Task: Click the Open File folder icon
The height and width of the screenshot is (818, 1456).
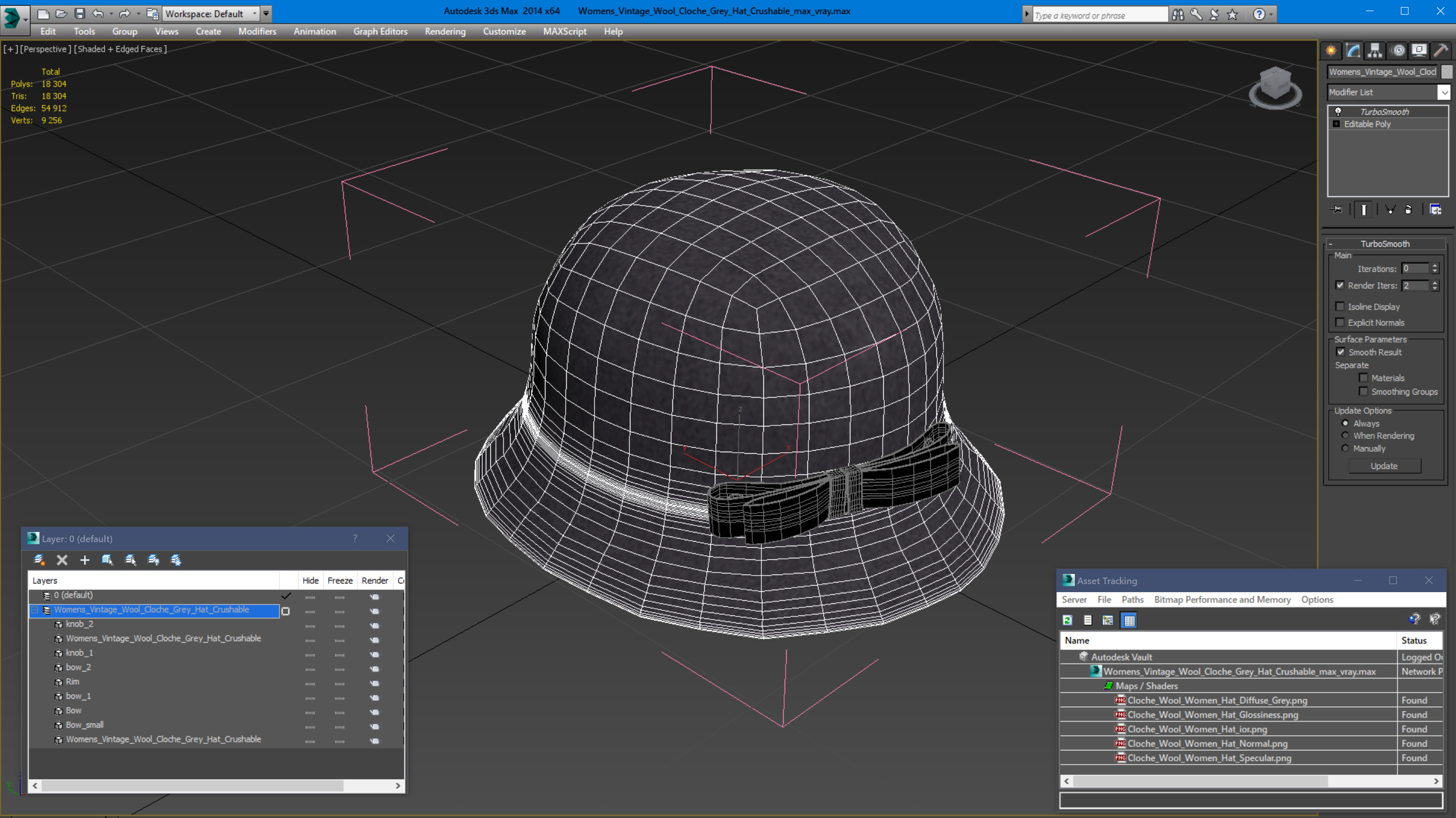Action: [61, 13]
